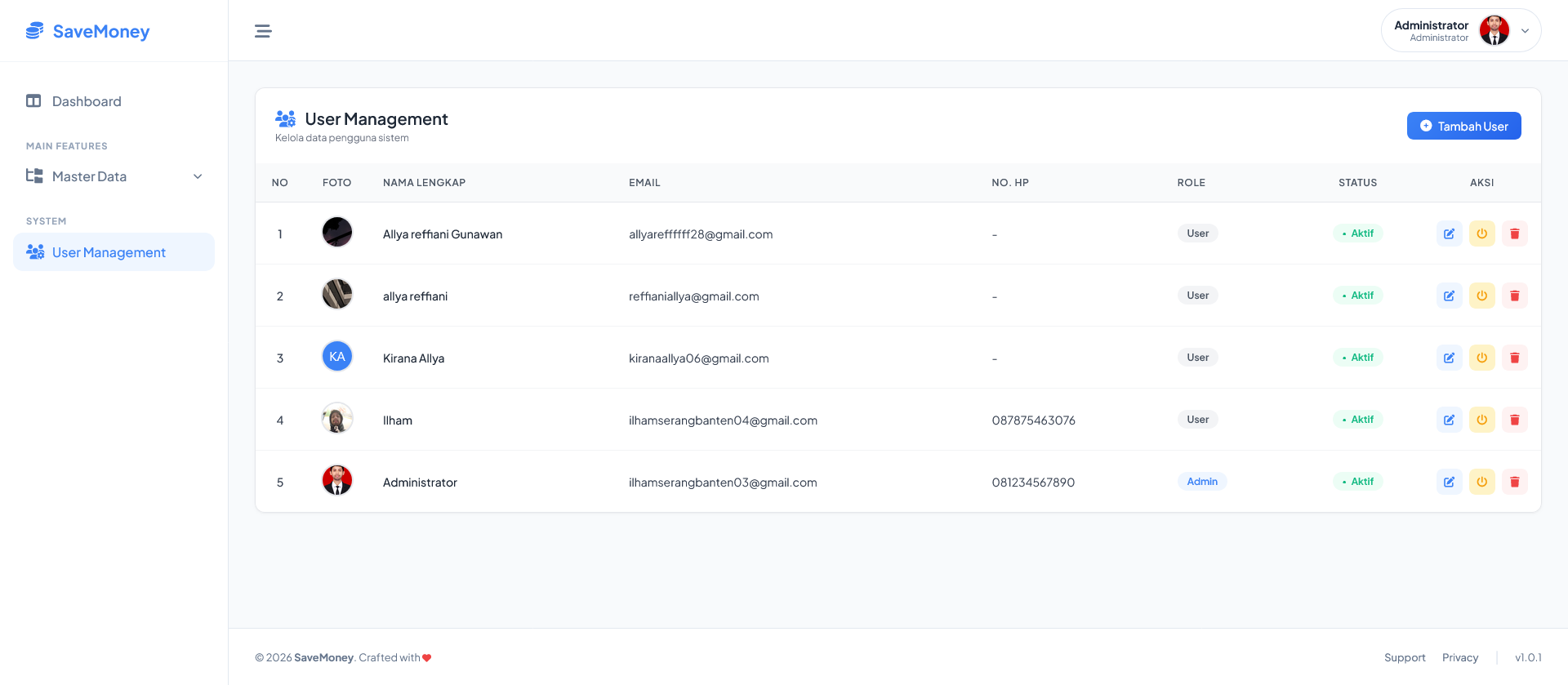The height and width of the screenshot is (685, 1568).
Task: Expand the Master Data menu
Action: [x=114, y=176]
